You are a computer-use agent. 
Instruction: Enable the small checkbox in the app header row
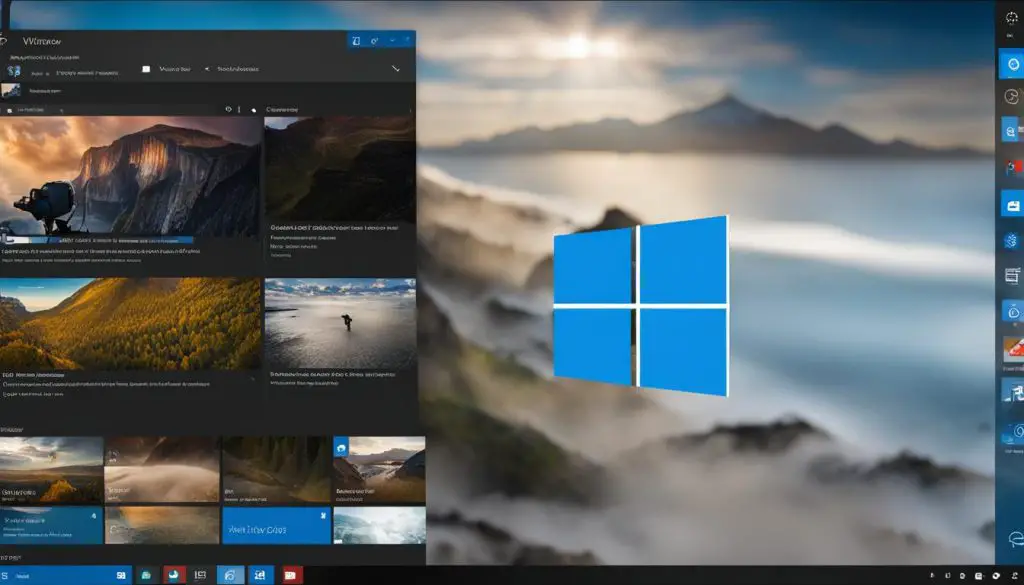pyautogui.click(x=145, y=69)
